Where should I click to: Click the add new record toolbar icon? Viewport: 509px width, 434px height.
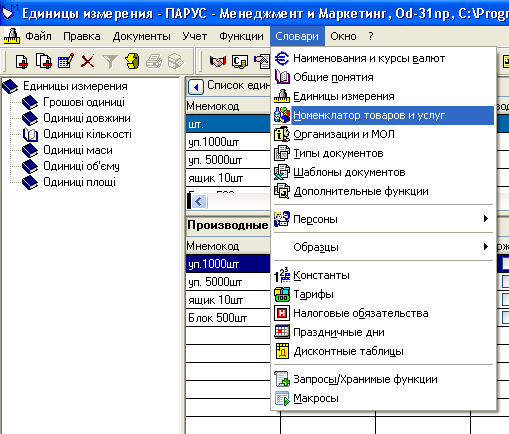pos(22,61)
